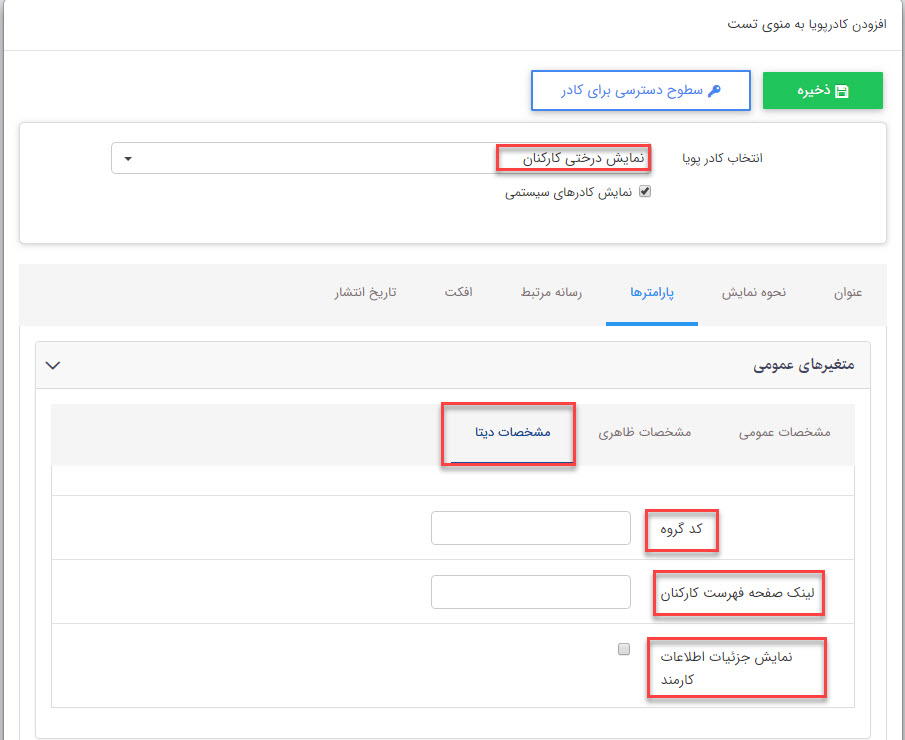Image resolution: width=905 pixels, height=740 pixels.
Task: Select the مشخصات عمومی sub-tab
Action: (785, 433)
